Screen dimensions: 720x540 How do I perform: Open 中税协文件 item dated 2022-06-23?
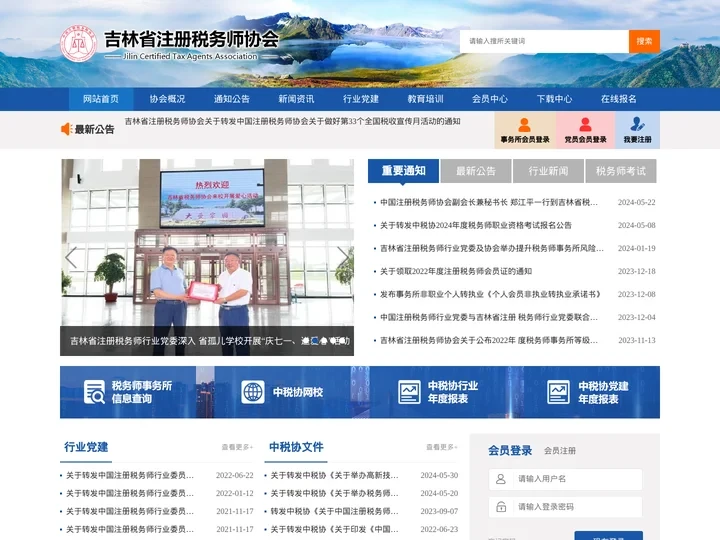334,529
